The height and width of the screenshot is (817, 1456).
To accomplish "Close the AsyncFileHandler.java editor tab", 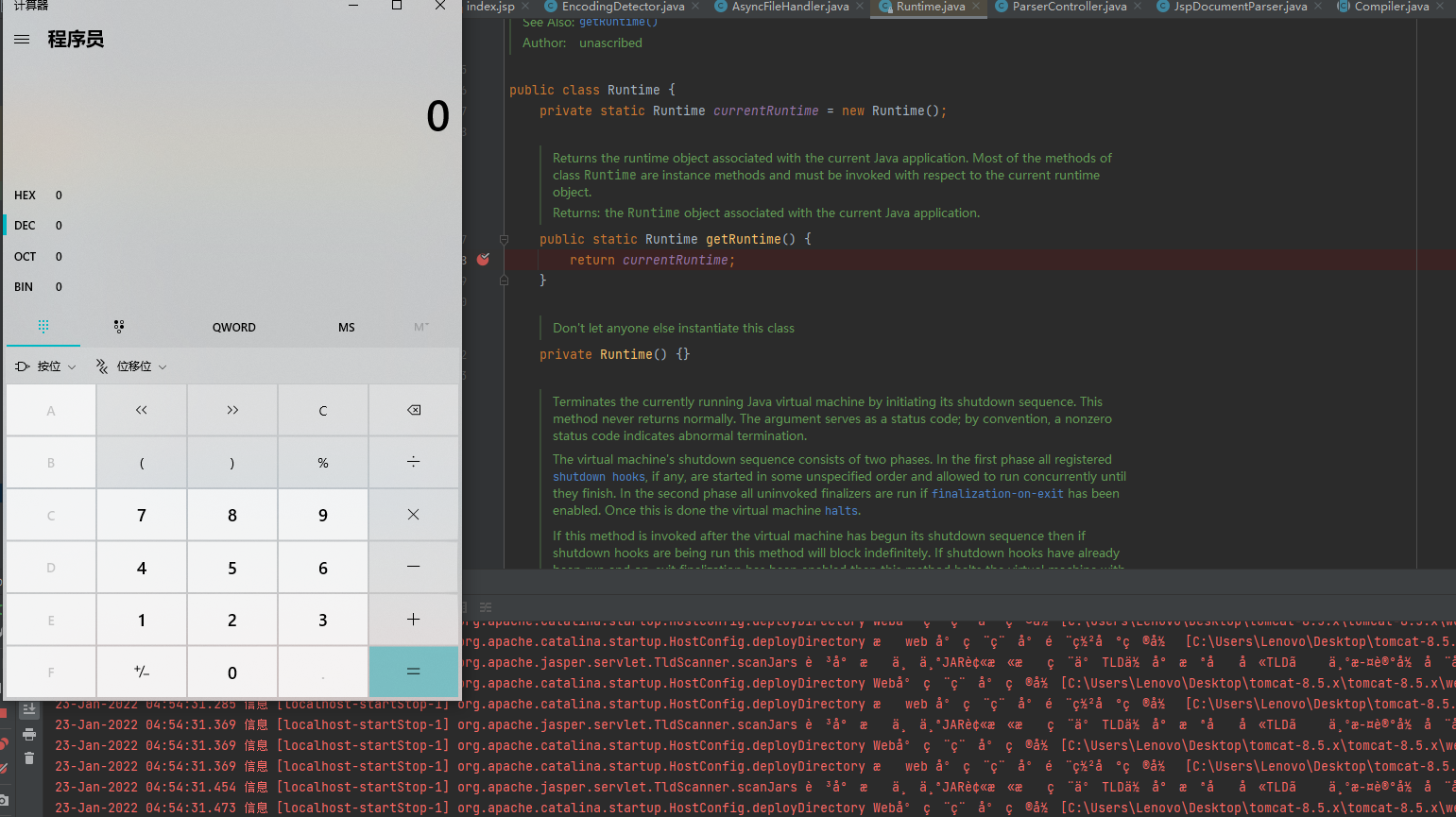I will 860,7.
